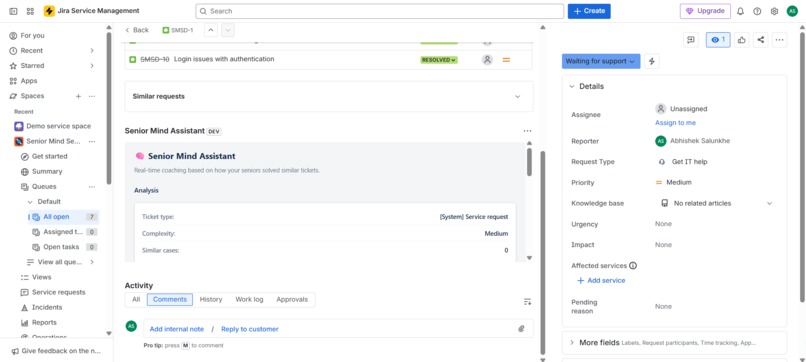Click the Senior Mind Assistant panel scrollbar
The width and height of the screenshot is (806, 362).
(529, 162)
